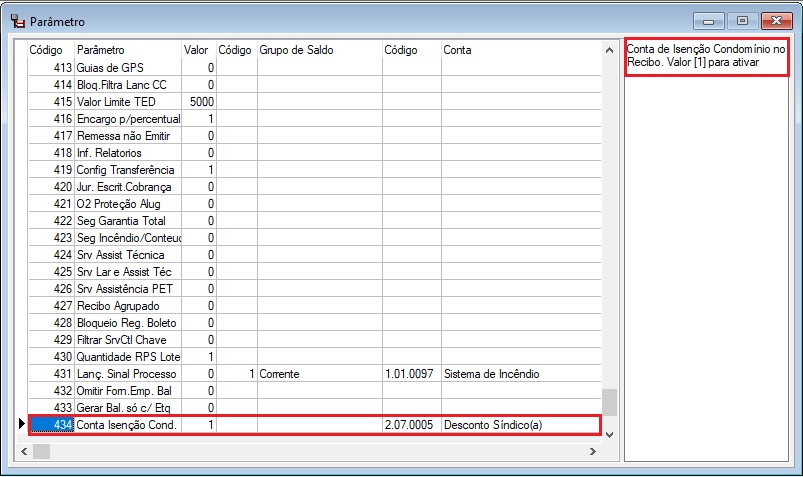The image size is (803, 477).
Task: Select the 'Lanç. Sinal Processo' cell
Action: 128,374
